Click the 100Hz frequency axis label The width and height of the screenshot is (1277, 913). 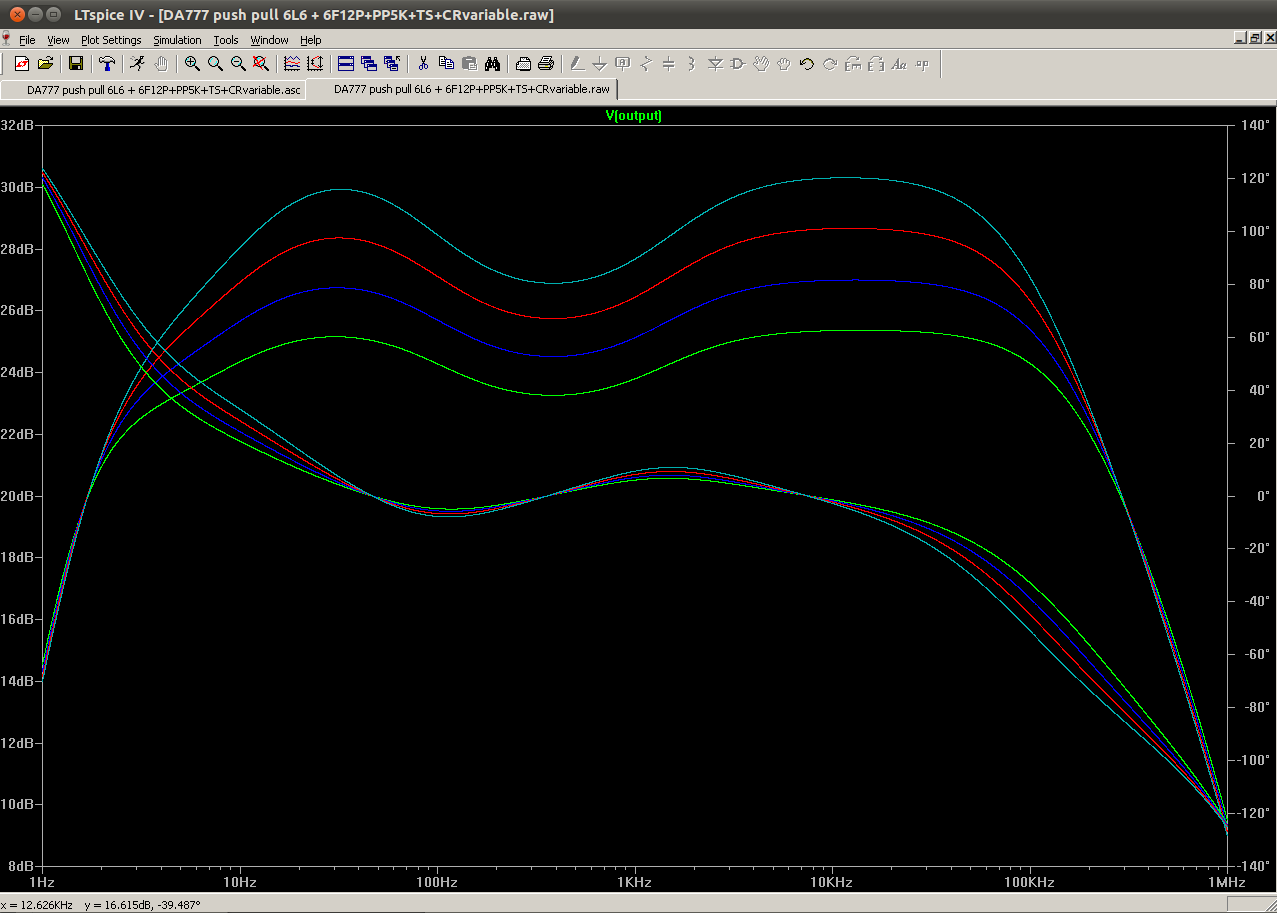pyautogui.click(x=437, y=883)
